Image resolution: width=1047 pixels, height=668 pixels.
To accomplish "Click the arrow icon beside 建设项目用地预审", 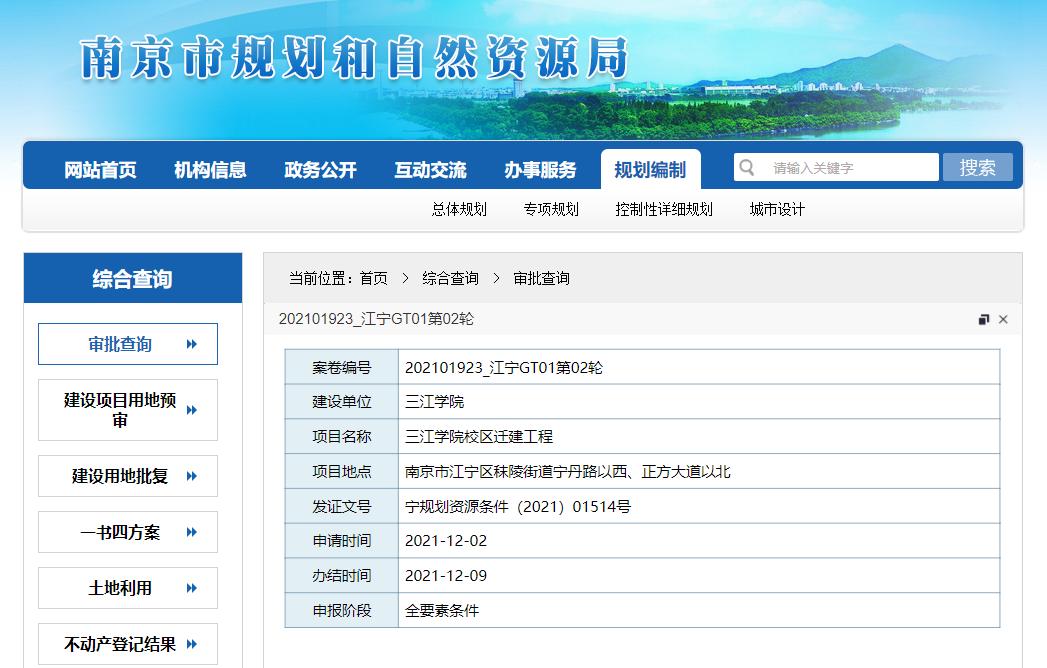I will (192, 410).
